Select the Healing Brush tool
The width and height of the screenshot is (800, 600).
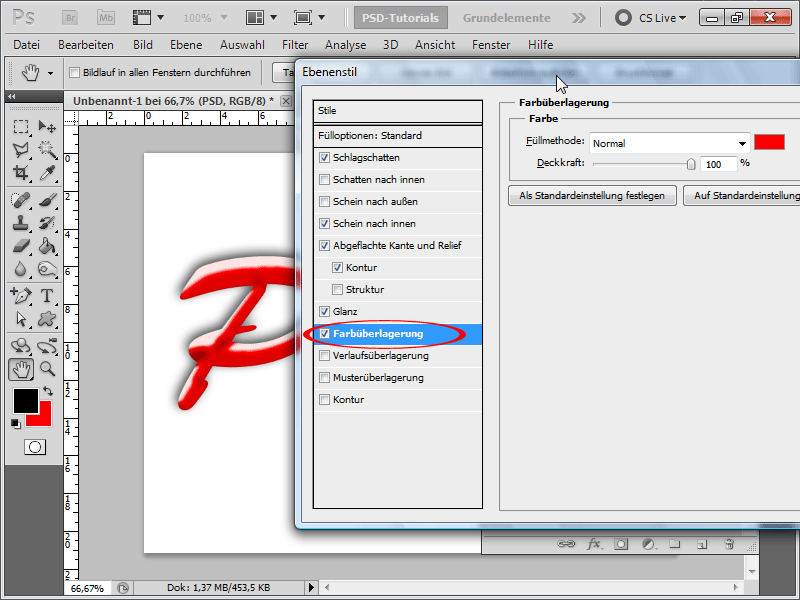point(20,200)
